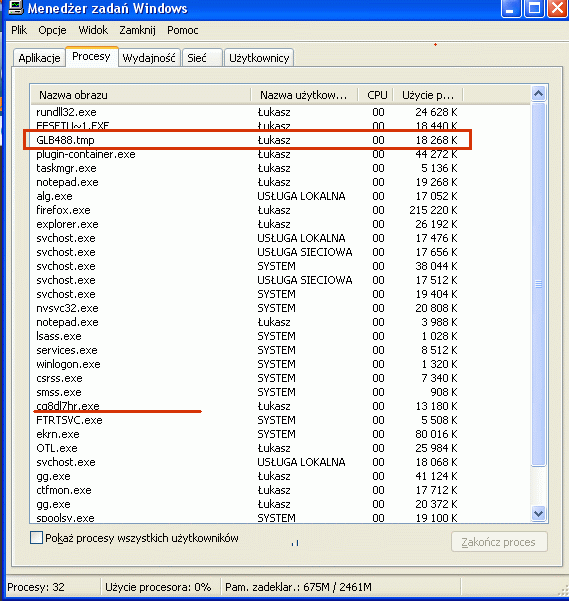Viewport: 569px width, 601px height.
Task: Sort by CPU column header
Action: pos(376,95)
